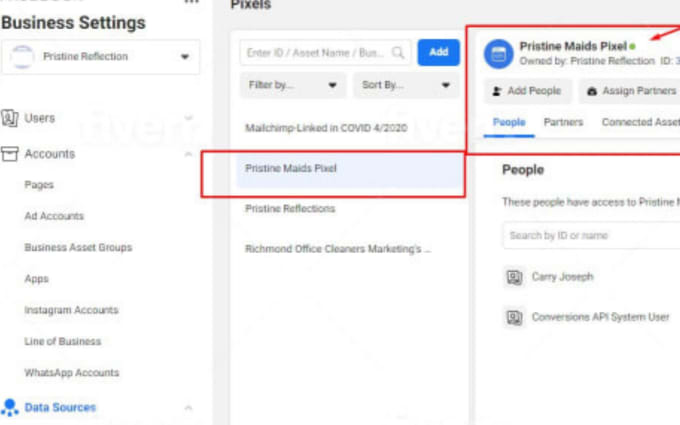680x425 pixels.
Task: Collapse the Data Sources section chevron
Action: [x=188, y=408]
